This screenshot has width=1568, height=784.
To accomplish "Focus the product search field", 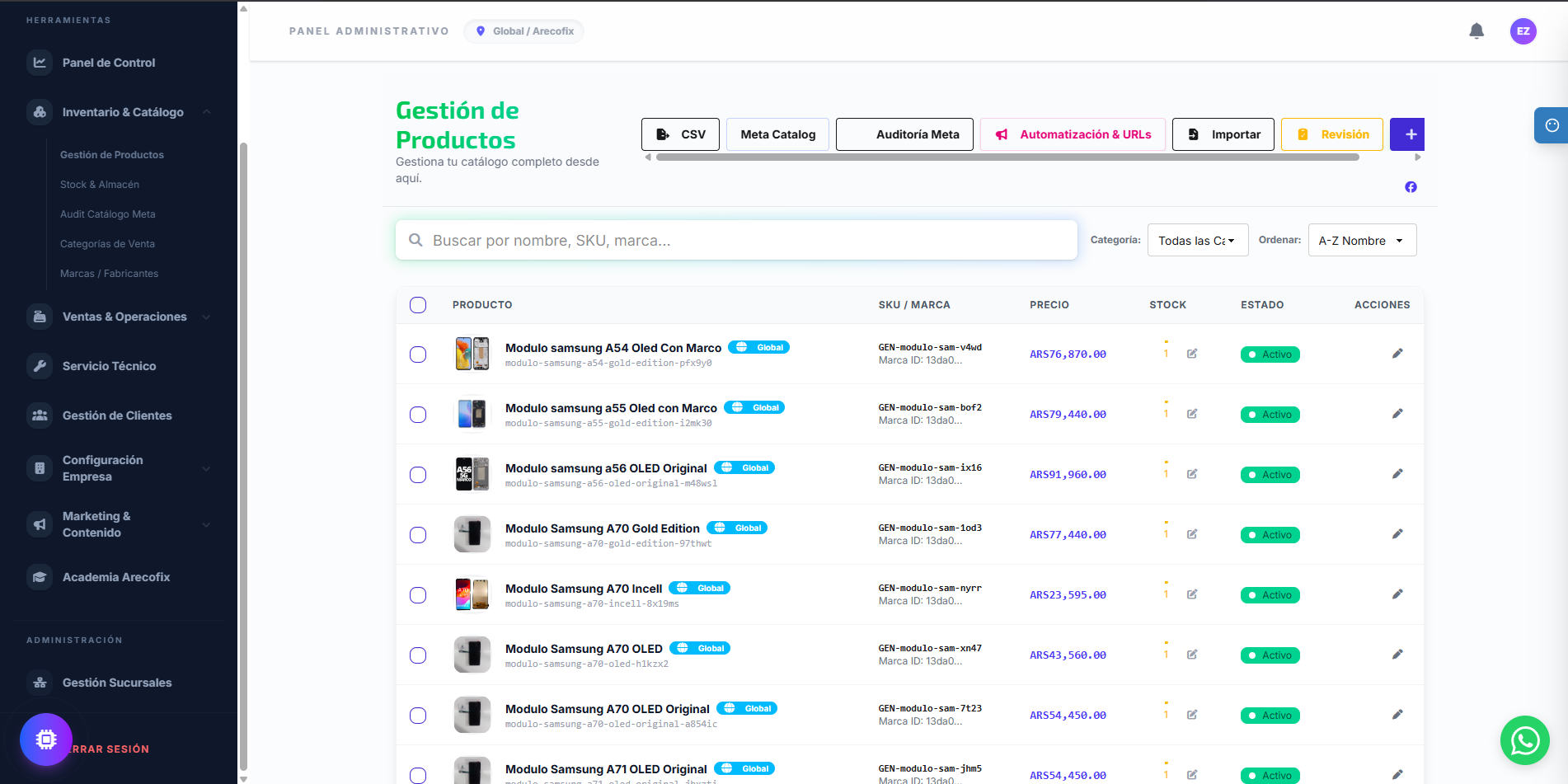I will coord(736,240).
